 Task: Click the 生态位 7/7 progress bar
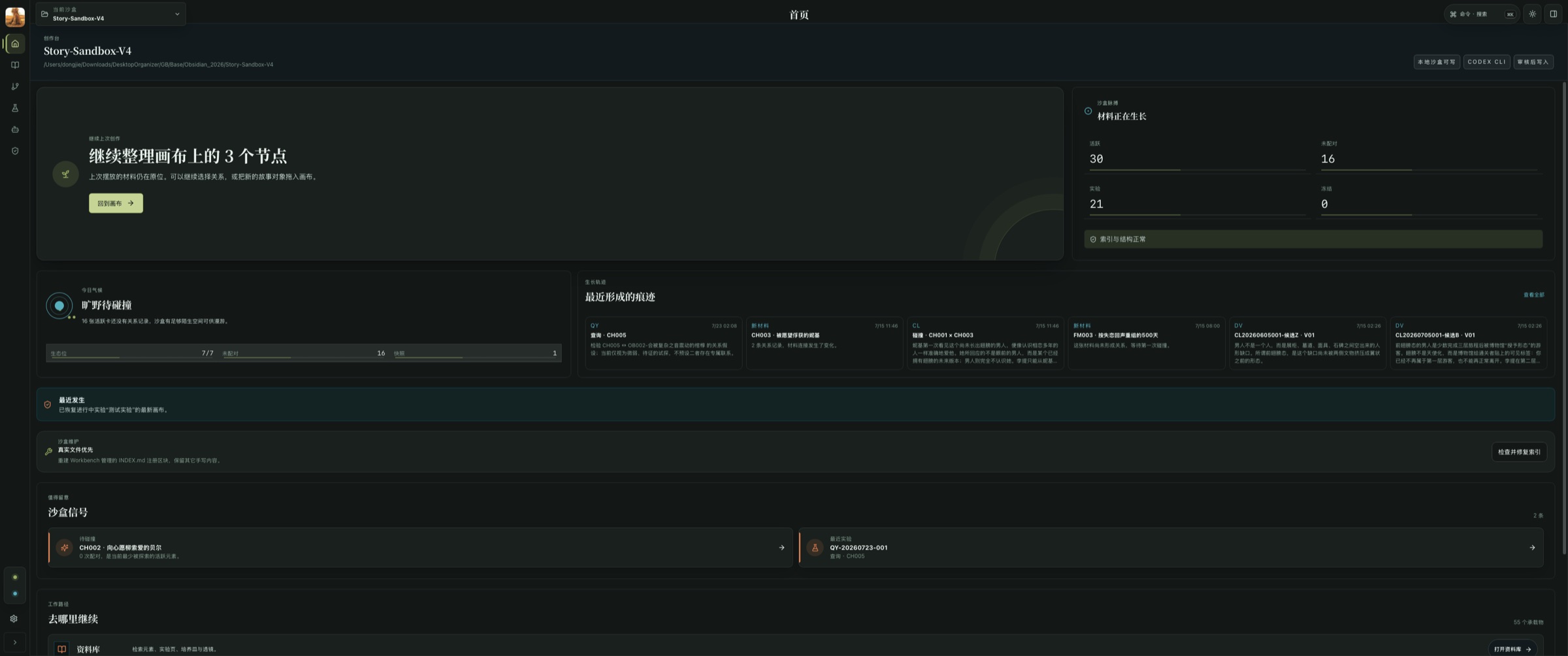point(132,353)
